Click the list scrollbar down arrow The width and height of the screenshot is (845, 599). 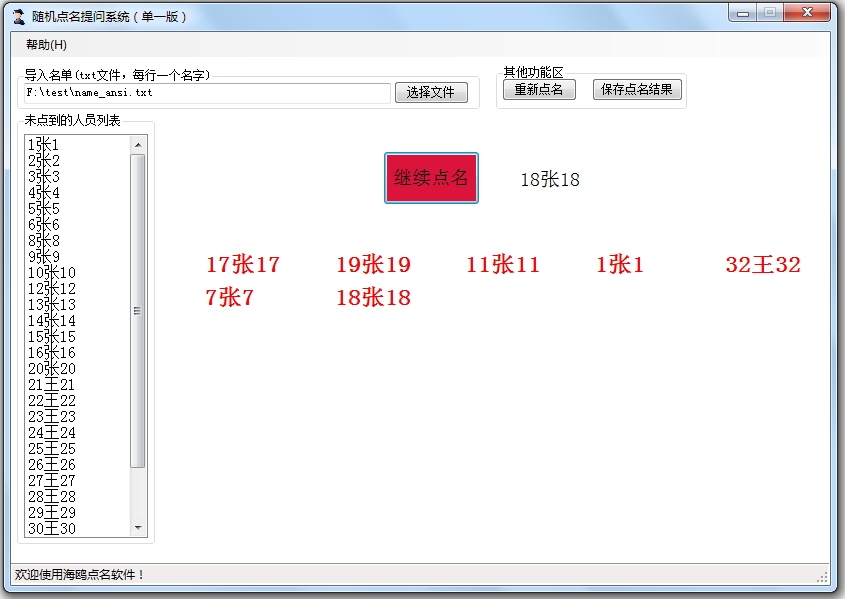pyautogui.click(x=138, y=528)
